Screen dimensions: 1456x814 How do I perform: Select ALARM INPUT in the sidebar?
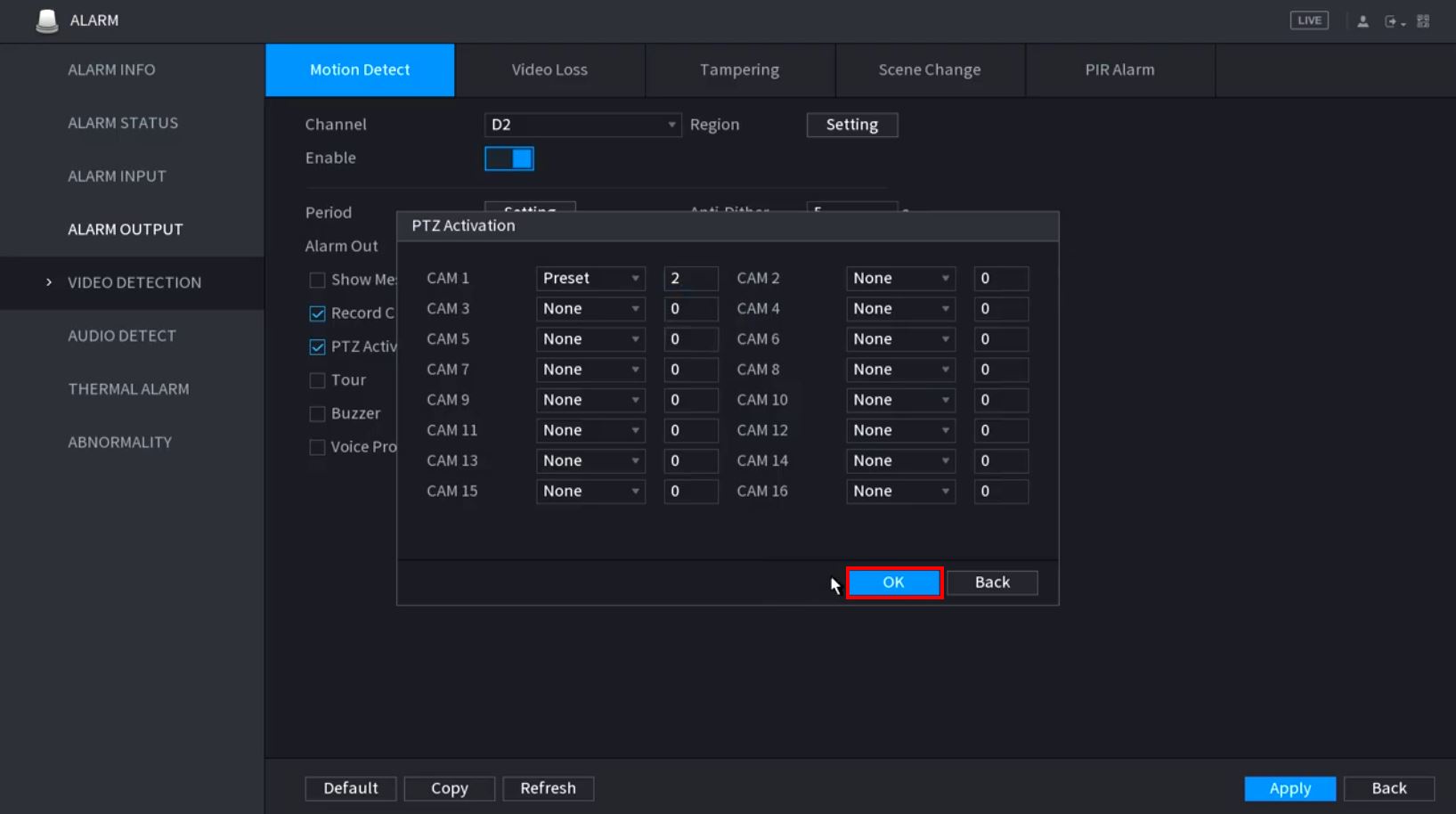point(117,176)
